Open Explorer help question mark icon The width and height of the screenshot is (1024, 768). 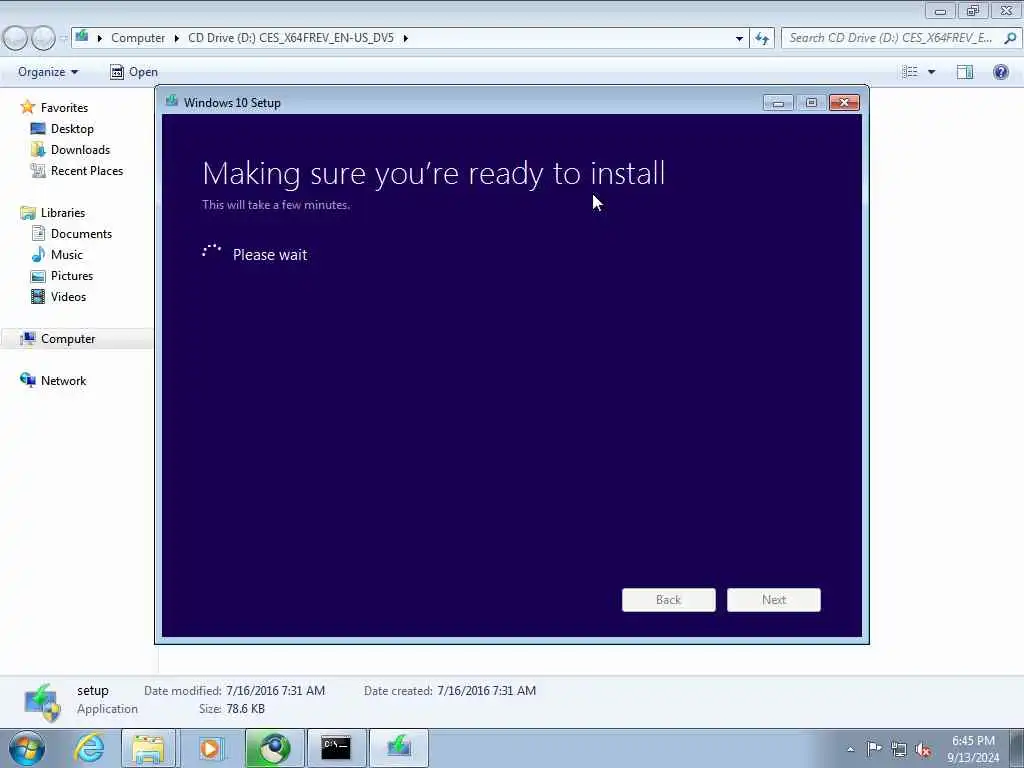(x=1000, y=72)
